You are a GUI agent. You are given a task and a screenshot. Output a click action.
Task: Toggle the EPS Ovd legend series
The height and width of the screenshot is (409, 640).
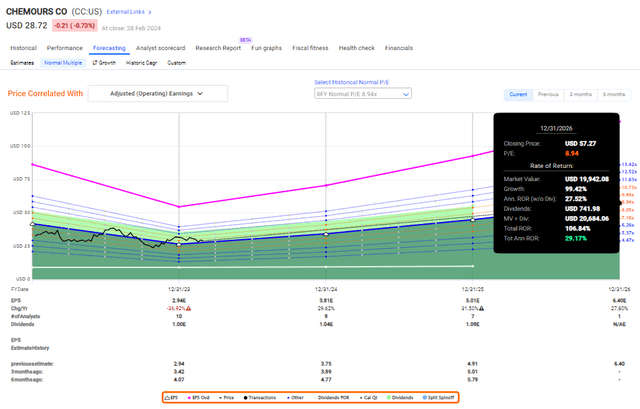click(198, 398)
